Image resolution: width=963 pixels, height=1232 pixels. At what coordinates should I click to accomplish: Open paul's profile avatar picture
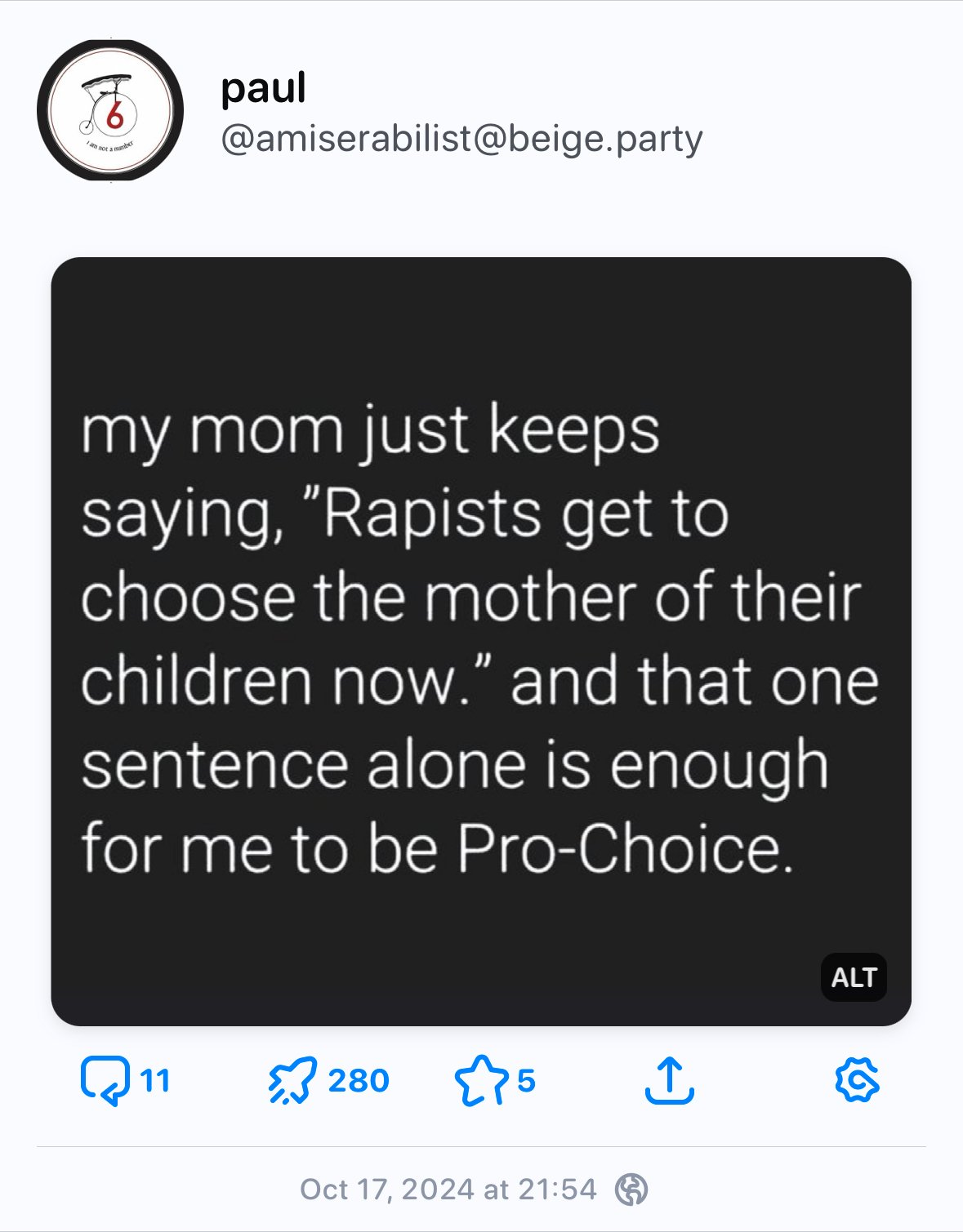coord(110,110)
